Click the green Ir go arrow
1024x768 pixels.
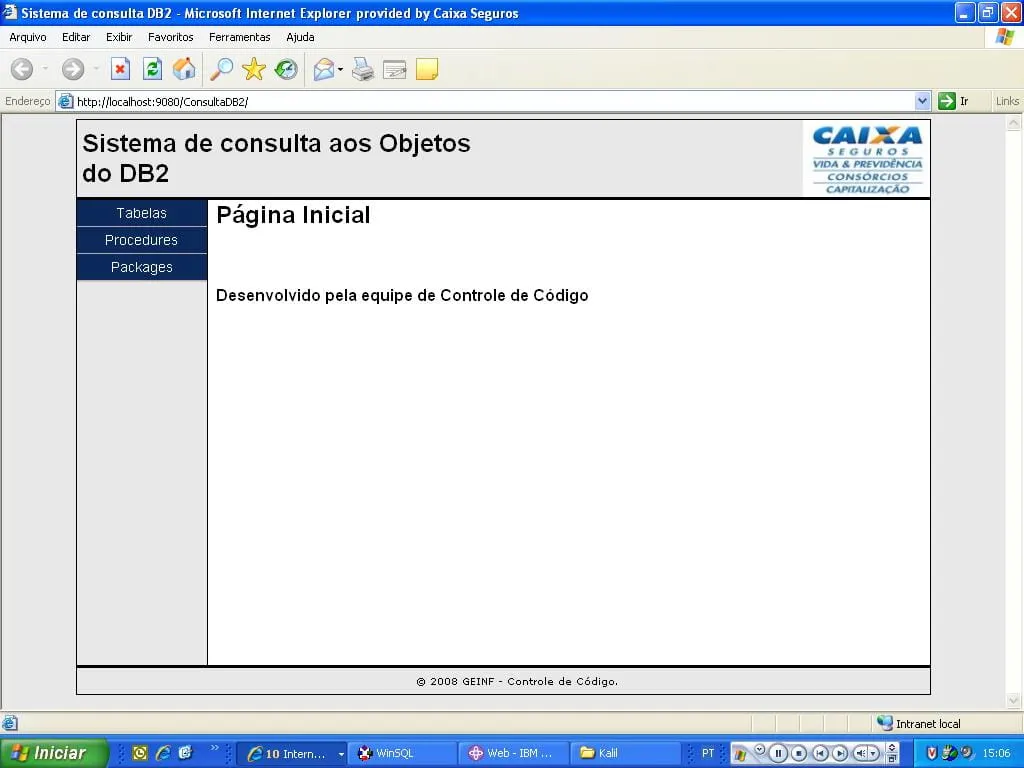(946, 101)
